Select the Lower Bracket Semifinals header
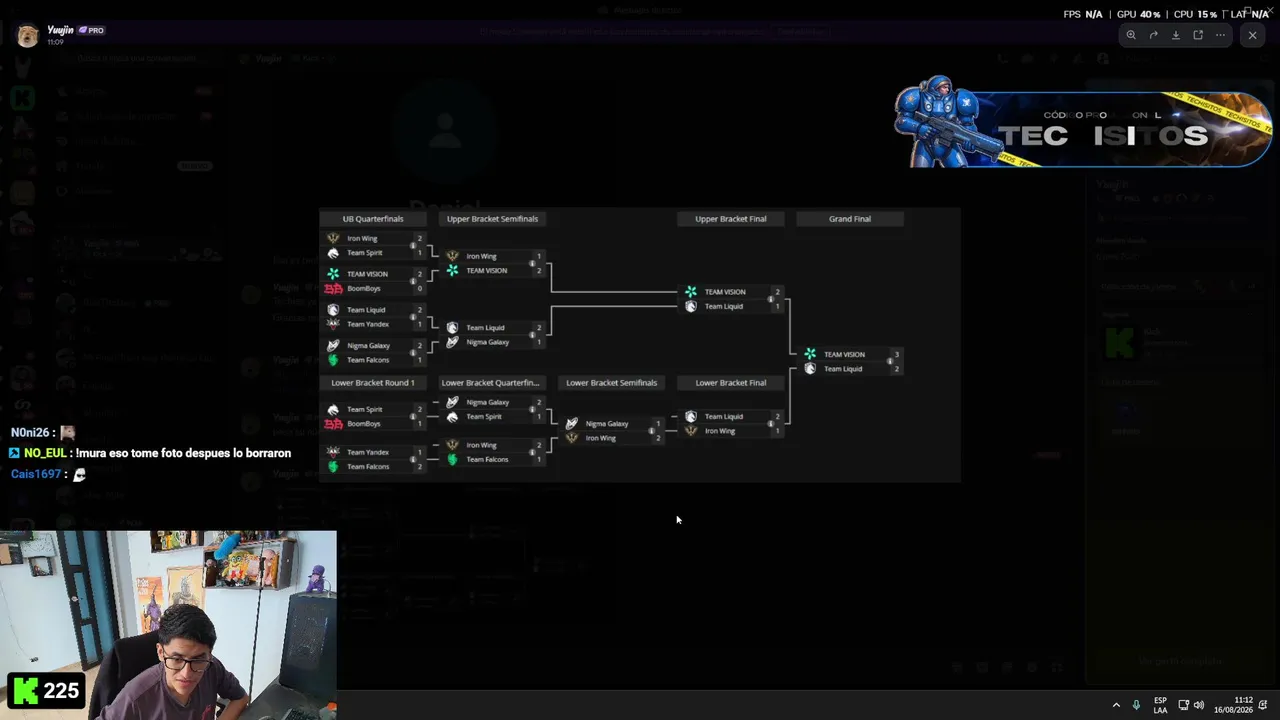The image size is (1280, 720). (612, 383)
